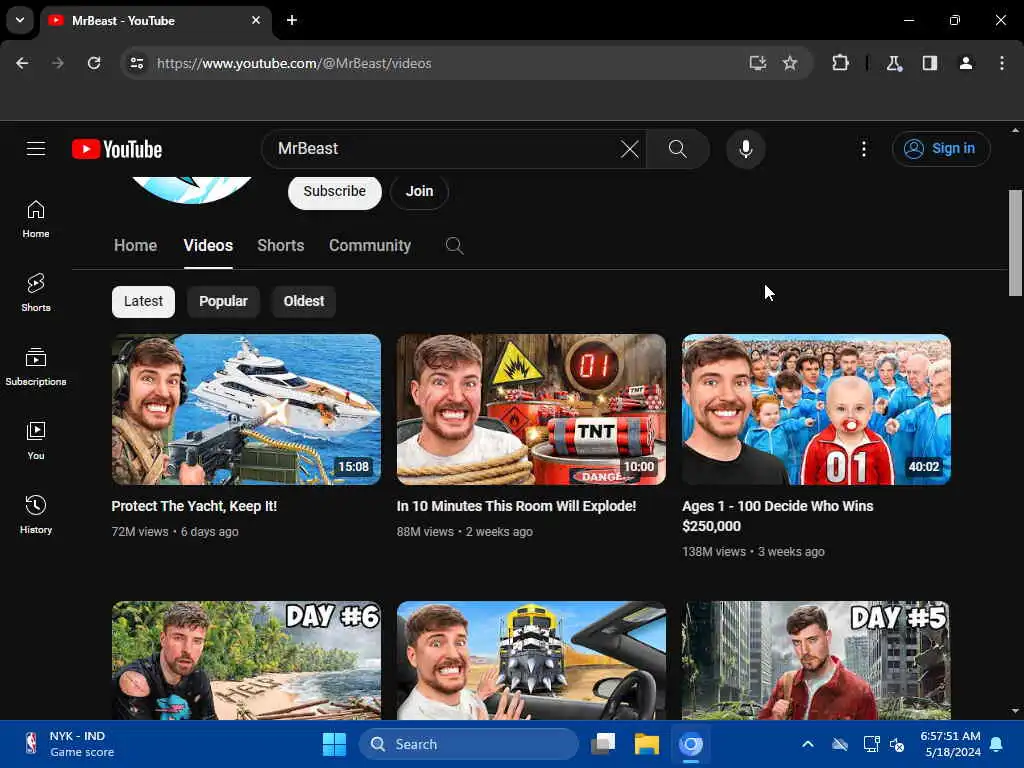The height and width of the screenshot is (768, 1024).
Task: Go back in browser
Action: tap(22, 63)
